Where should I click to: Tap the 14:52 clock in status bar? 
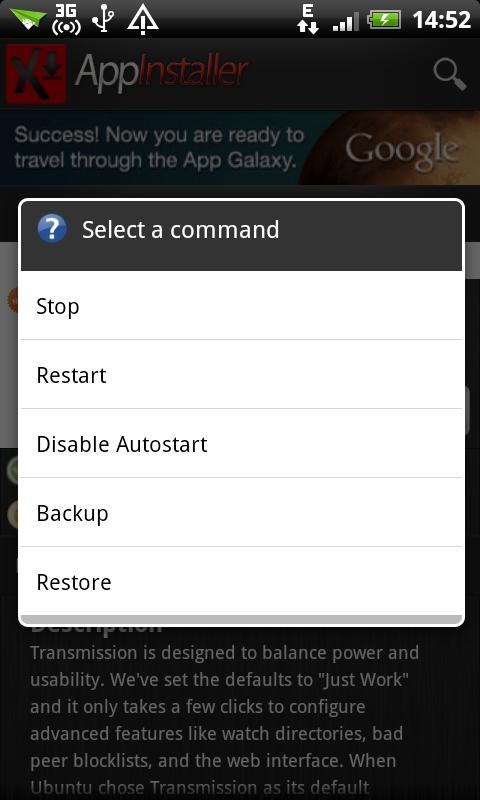(441, 20)
